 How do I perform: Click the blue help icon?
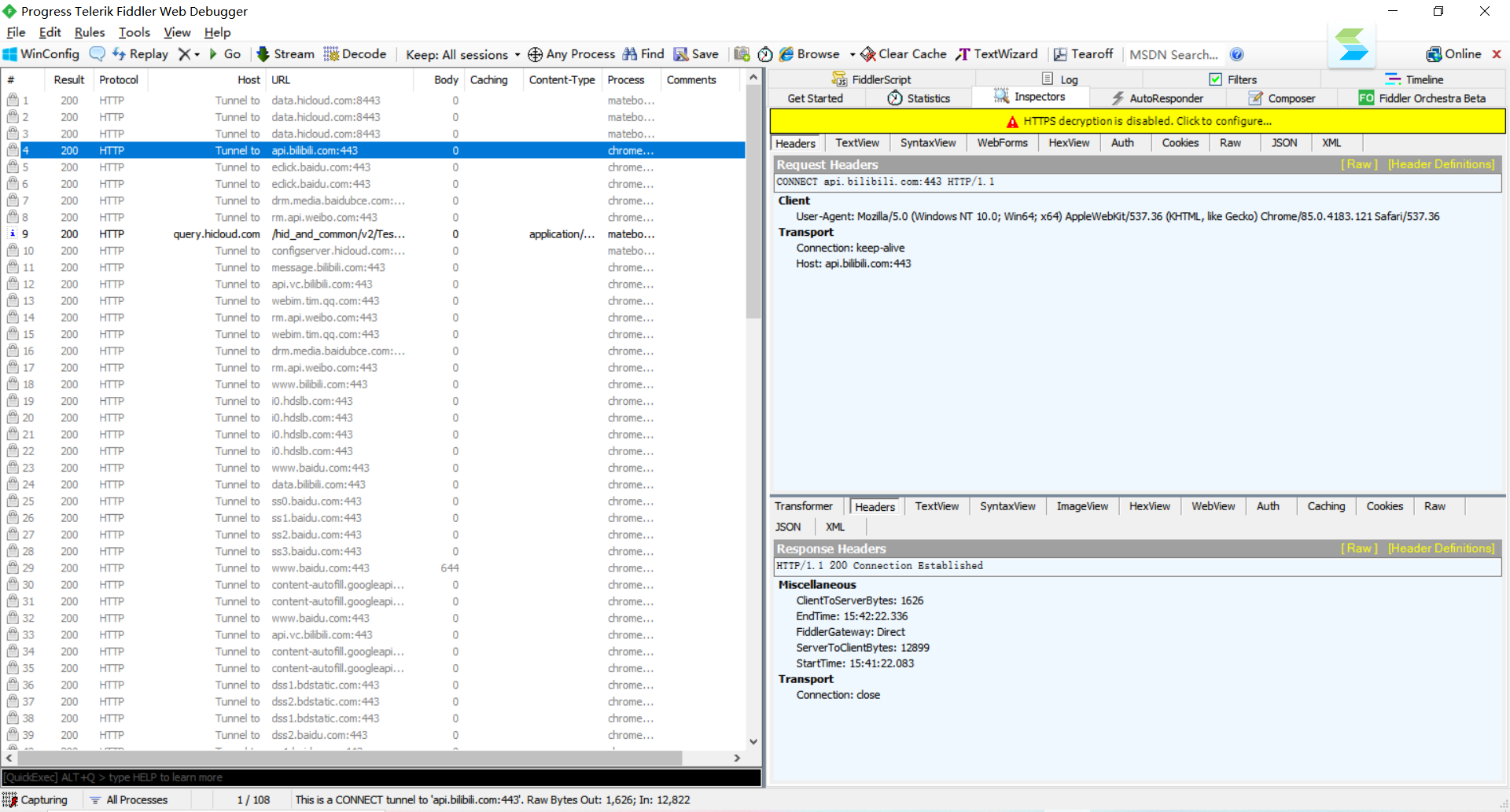(1237, 54)
